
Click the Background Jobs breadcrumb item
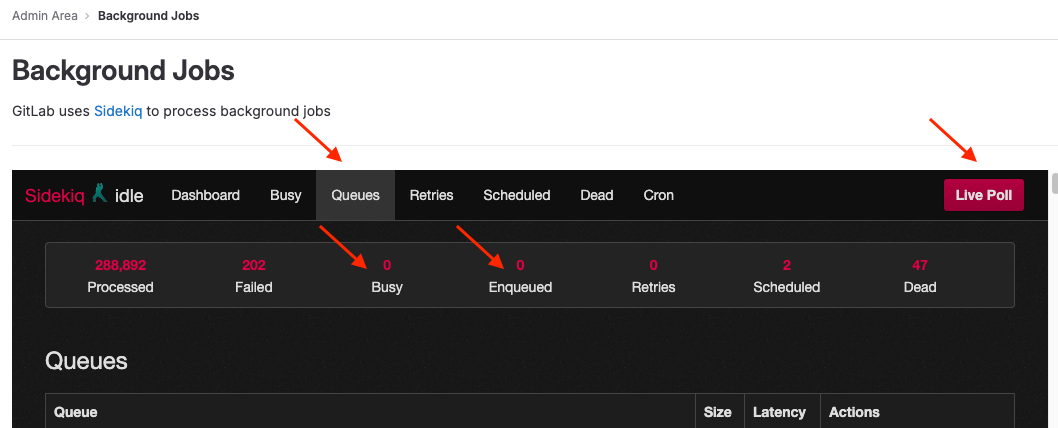pyautogui.click(x=148, y=16)
